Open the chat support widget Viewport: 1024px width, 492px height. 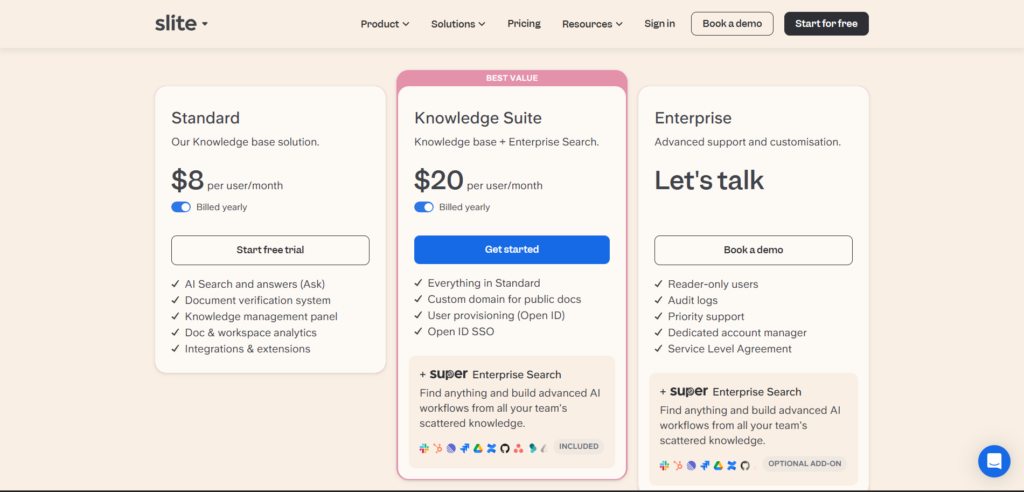(994, 461)
